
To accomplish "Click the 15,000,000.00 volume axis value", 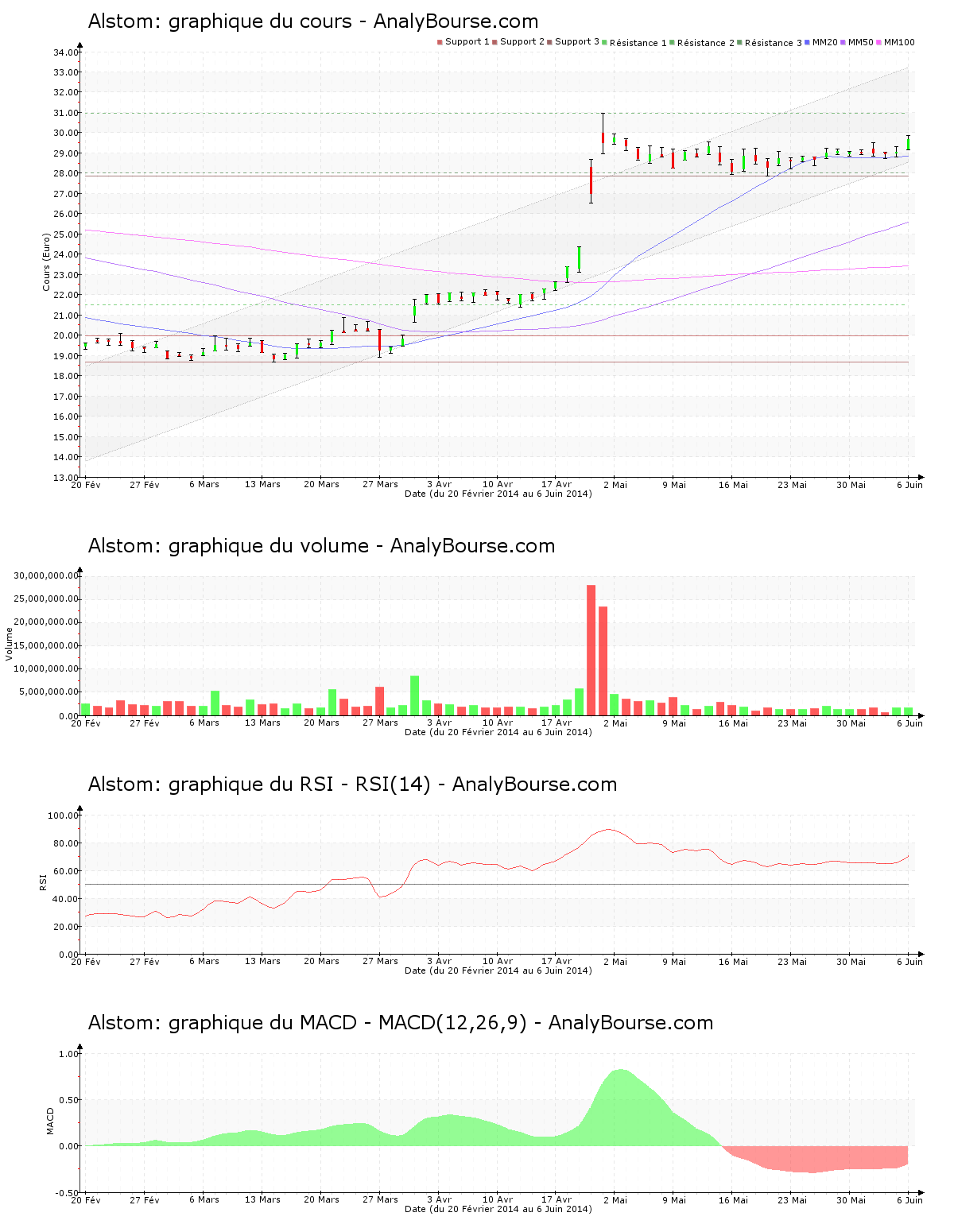I will coord(46,645).
